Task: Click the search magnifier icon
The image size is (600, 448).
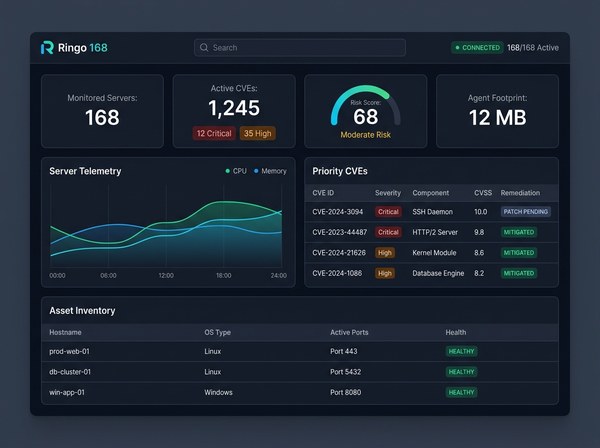Action: 204,47
